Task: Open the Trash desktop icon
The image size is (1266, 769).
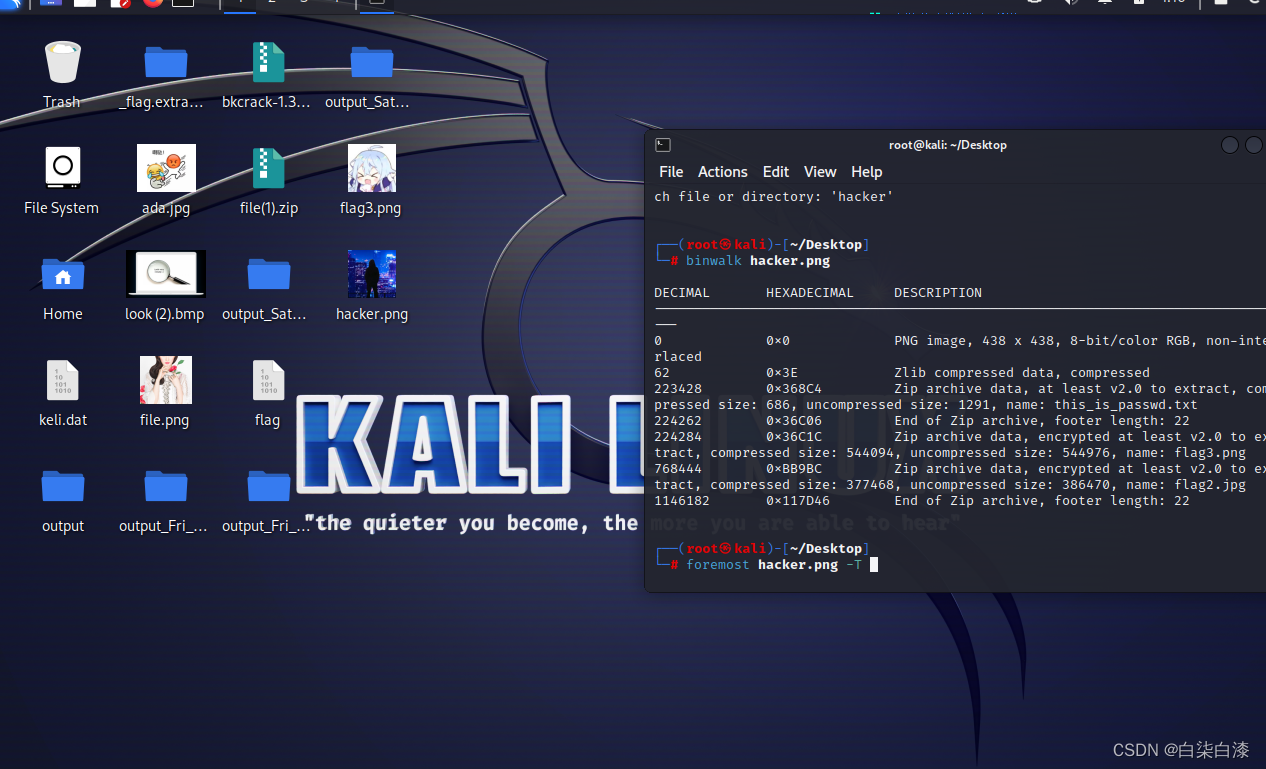Action: click(x=62, y=64)
